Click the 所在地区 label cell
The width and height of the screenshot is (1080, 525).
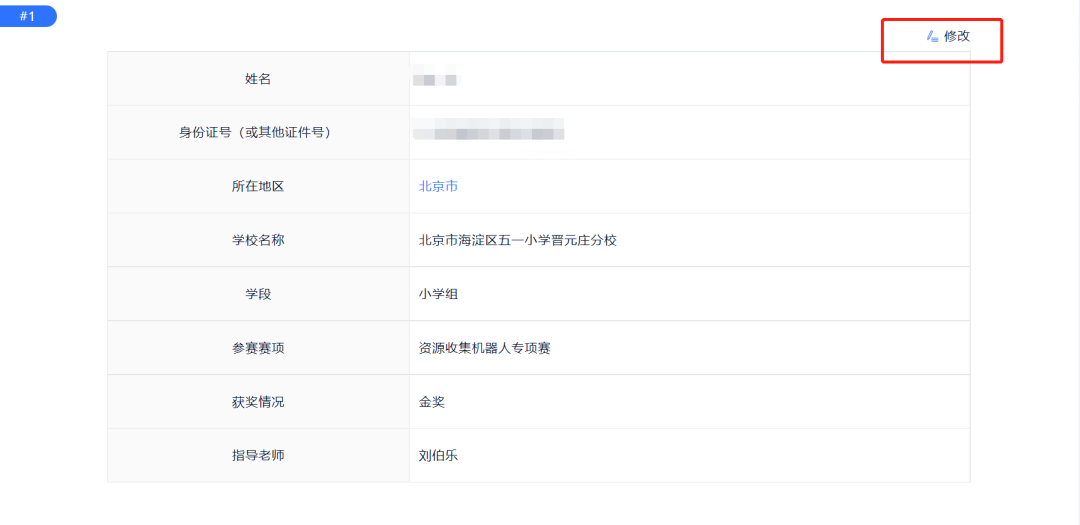click(x=258, y=187)
